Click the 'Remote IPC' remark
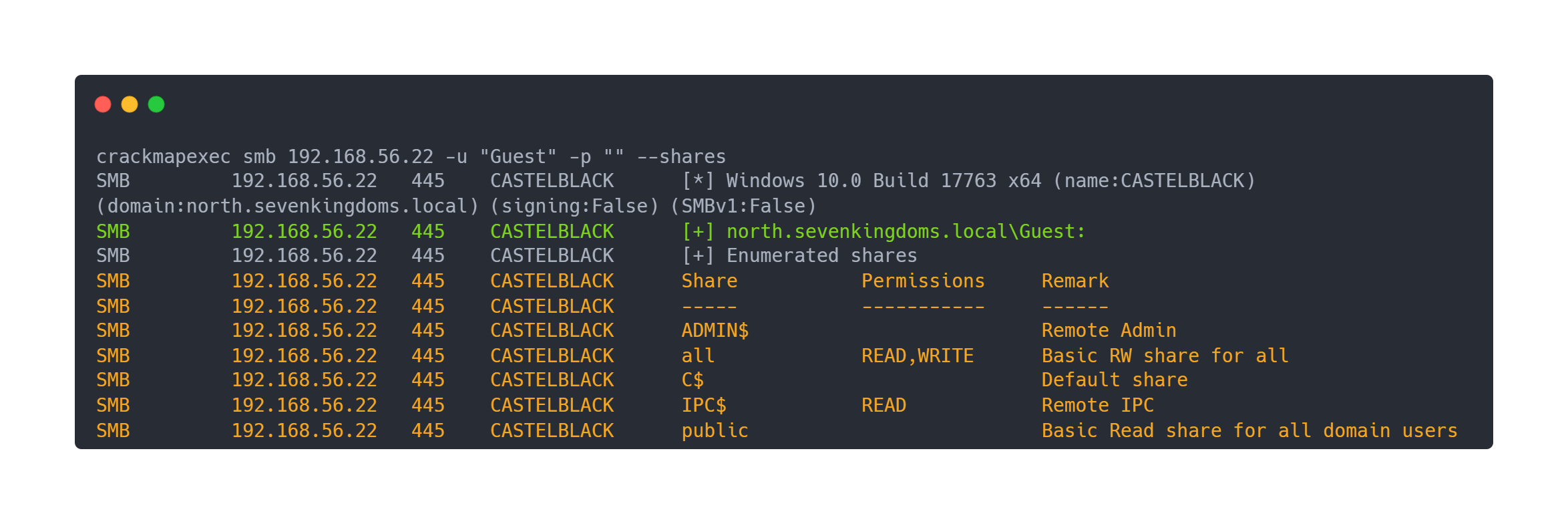The height and width of the screenshot is (524, 1568). pos(1097,405)
